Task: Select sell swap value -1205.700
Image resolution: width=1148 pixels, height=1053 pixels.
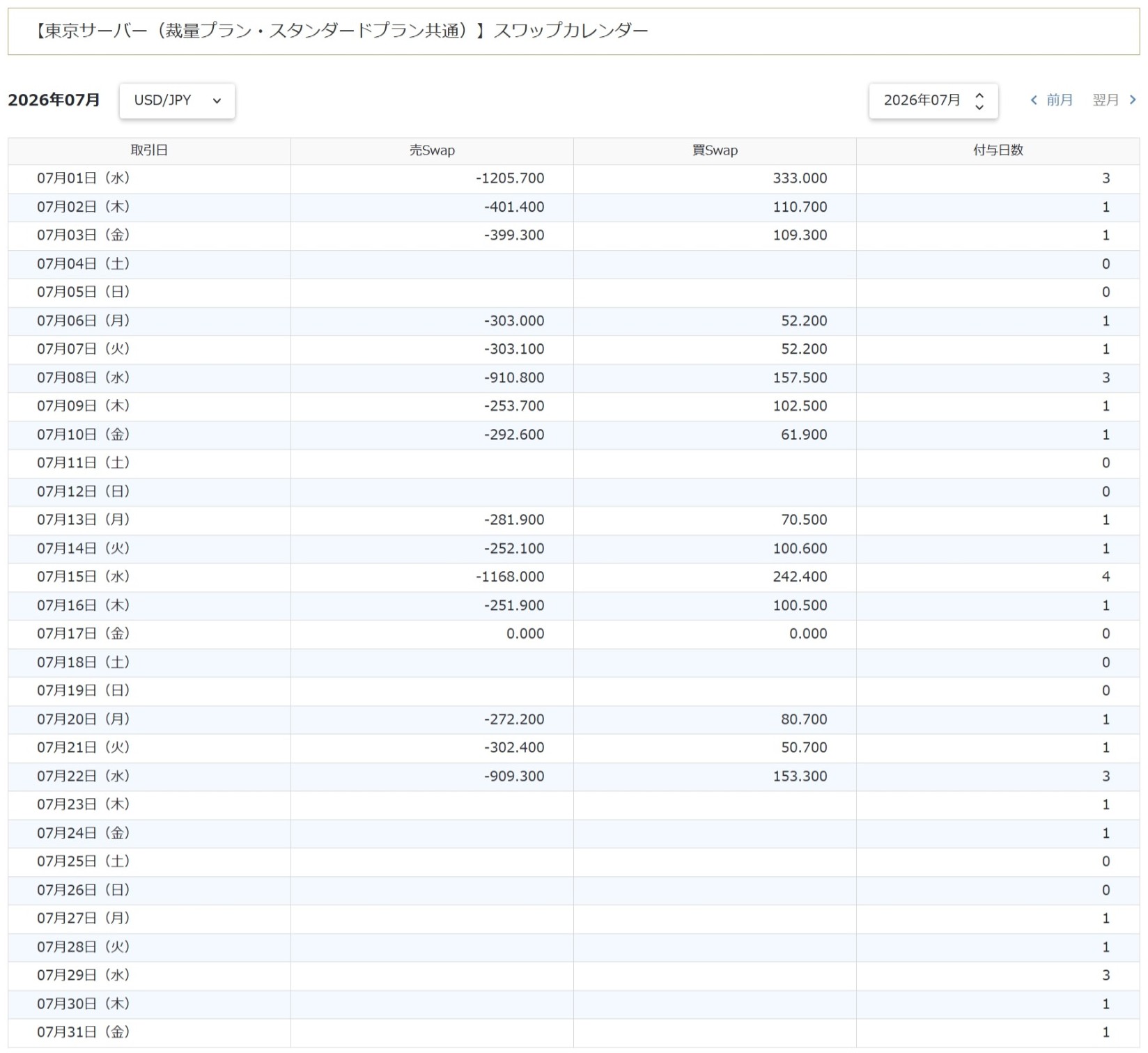Action: (510, 178)
